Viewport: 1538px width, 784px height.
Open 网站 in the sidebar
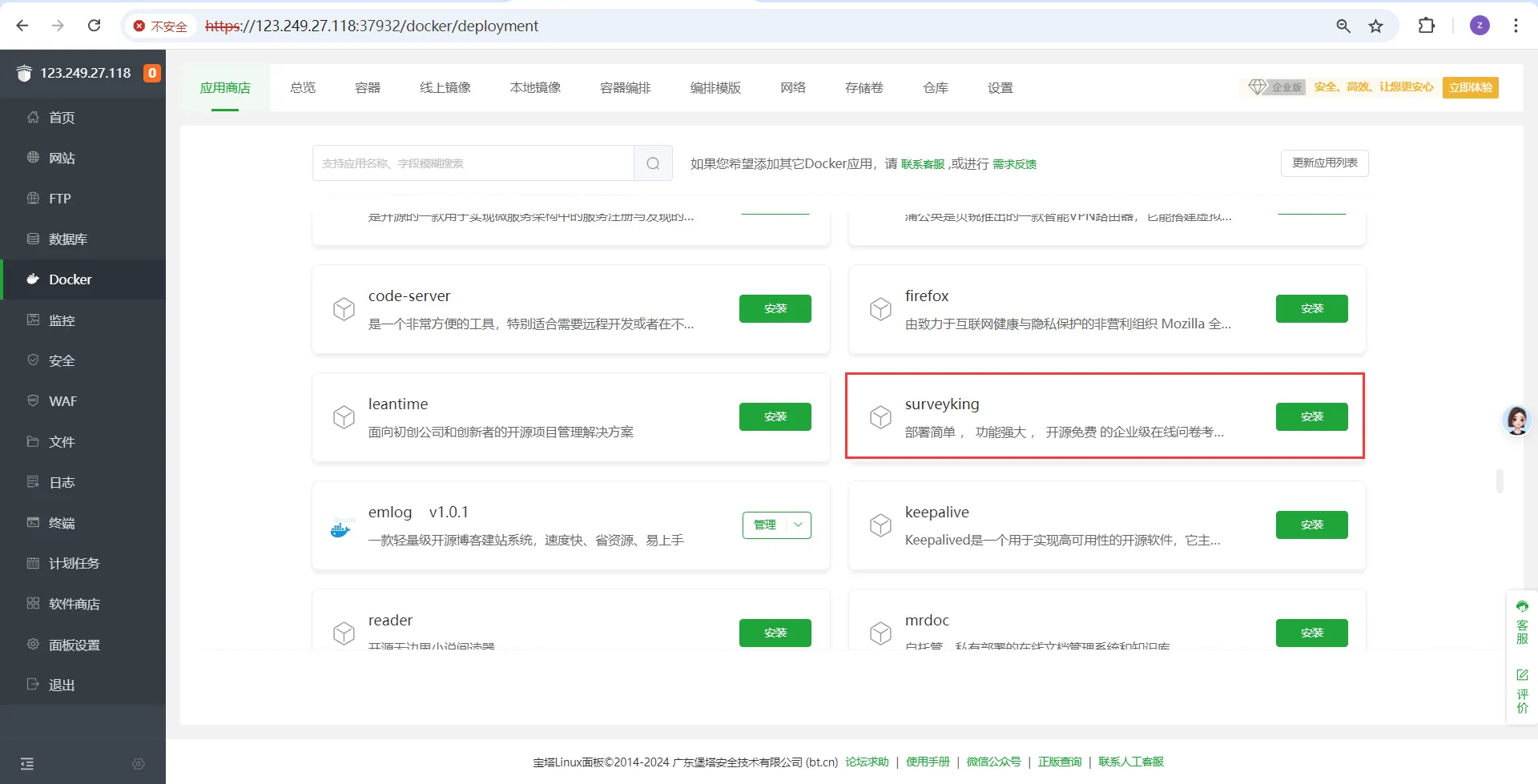click(83, 159)
